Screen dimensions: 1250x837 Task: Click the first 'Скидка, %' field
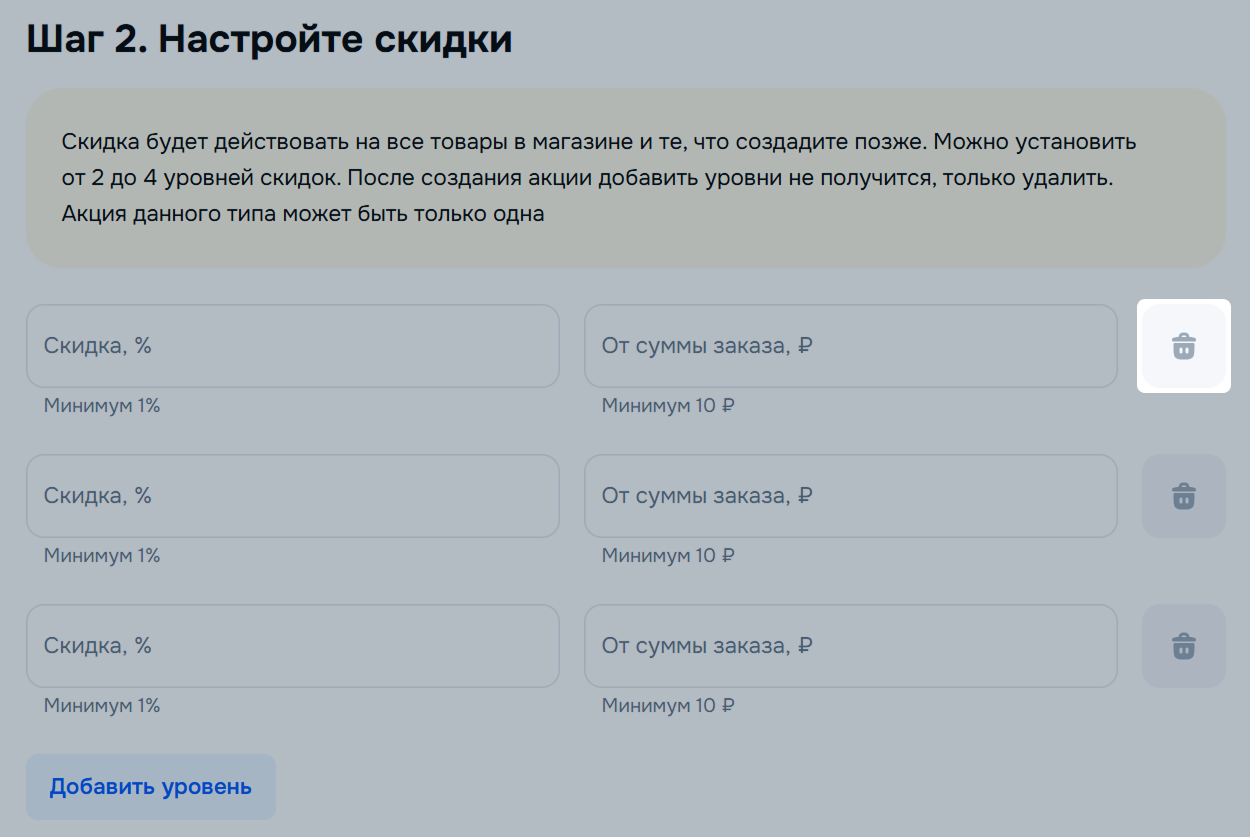(292, 346)
